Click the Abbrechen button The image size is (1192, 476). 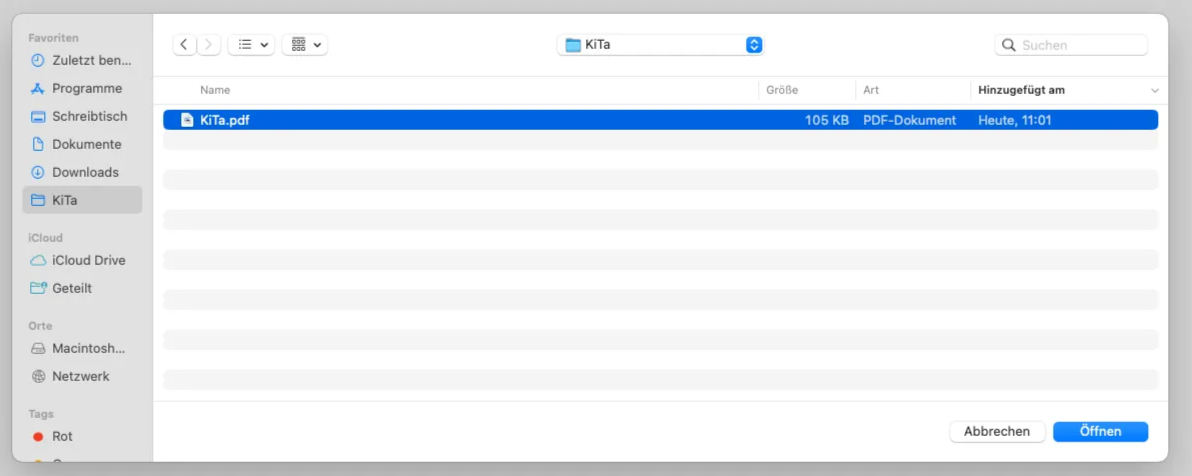(997, 432)
